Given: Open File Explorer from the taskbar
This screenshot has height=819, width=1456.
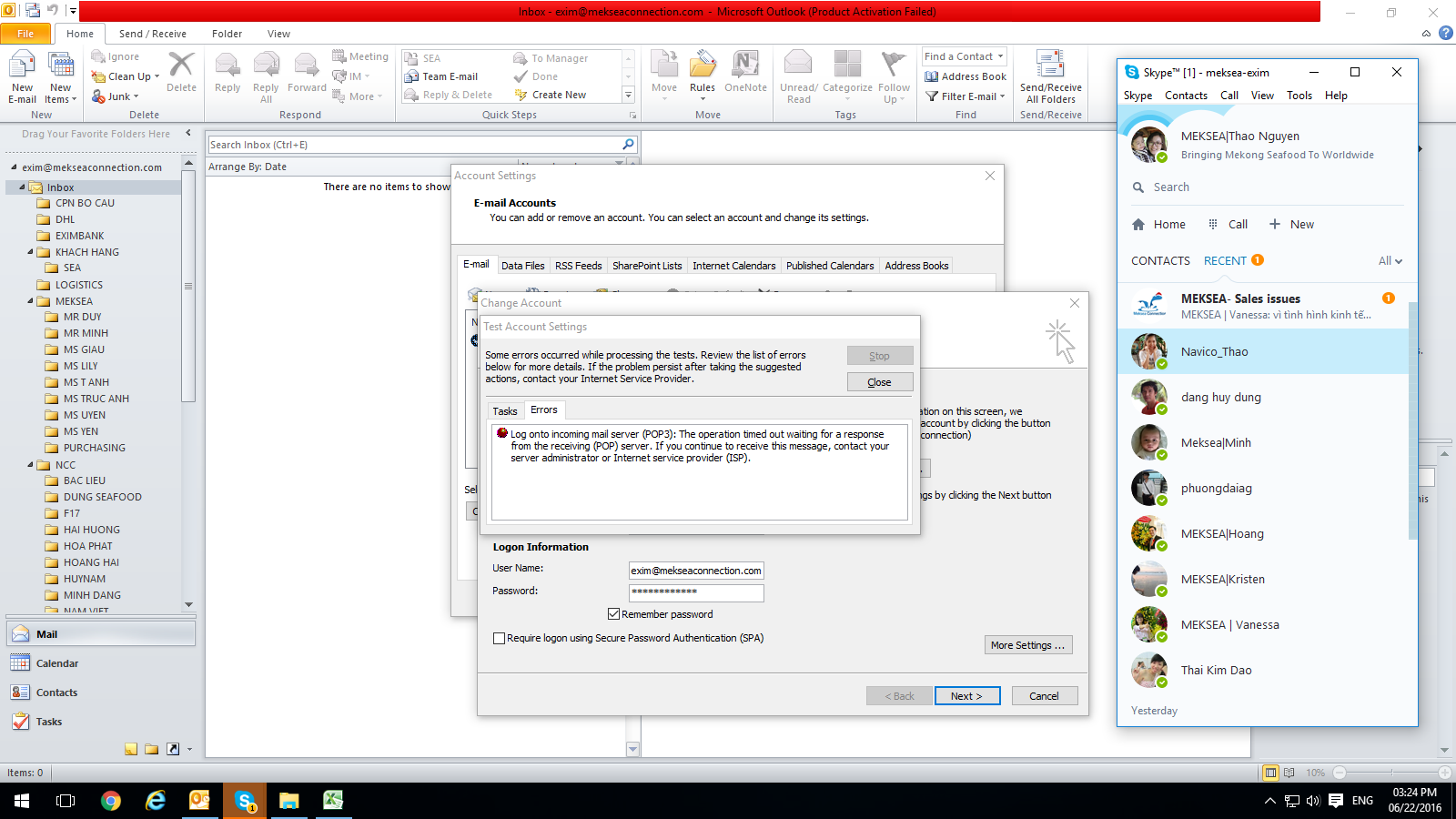Looking at the screenshot, I should point(288,801).
